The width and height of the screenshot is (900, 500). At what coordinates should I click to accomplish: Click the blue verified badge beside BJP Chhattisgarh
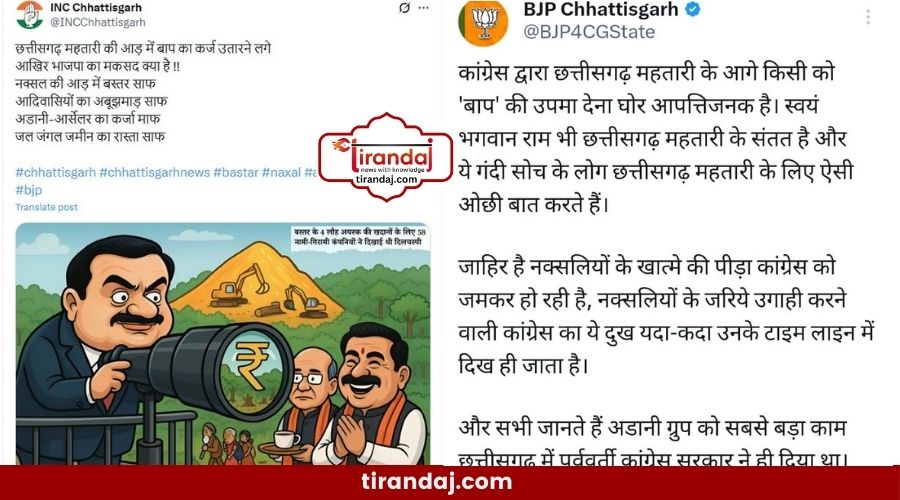pos(693,10)
